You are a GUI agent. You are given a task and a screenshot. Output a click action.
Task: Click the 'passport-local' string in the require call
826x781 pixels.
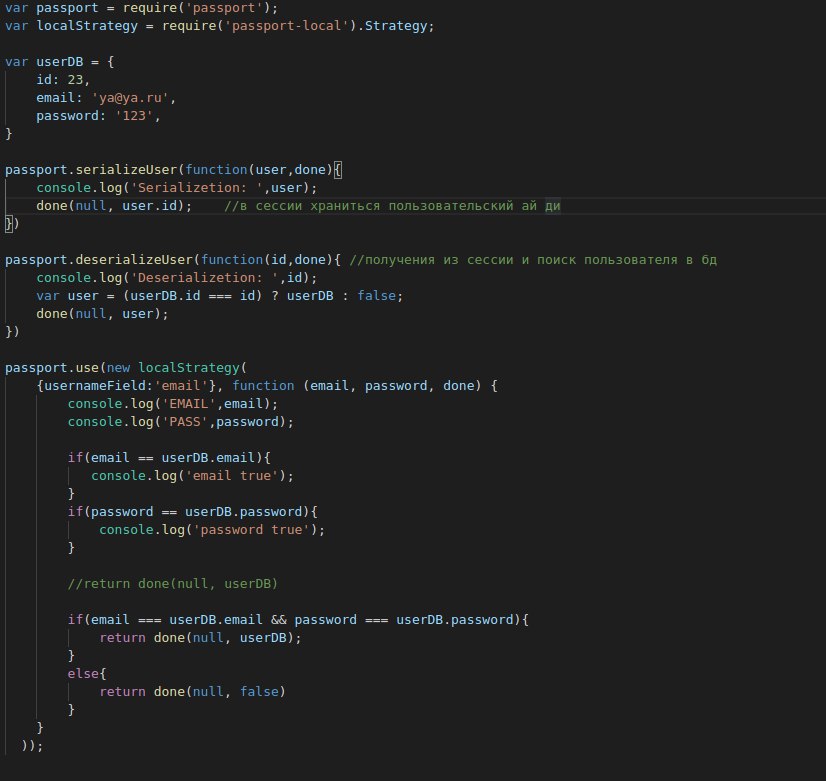[287, 26]
